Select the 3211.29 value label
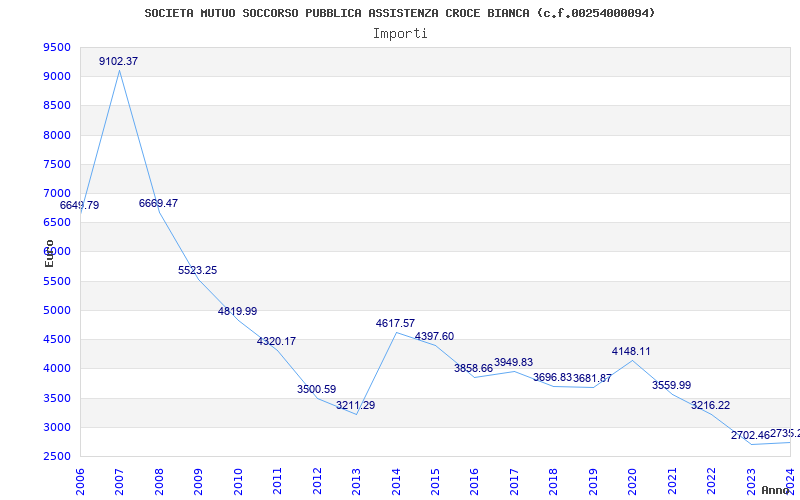The height and width of the screenshot is (500, 800). pos(356,406)
